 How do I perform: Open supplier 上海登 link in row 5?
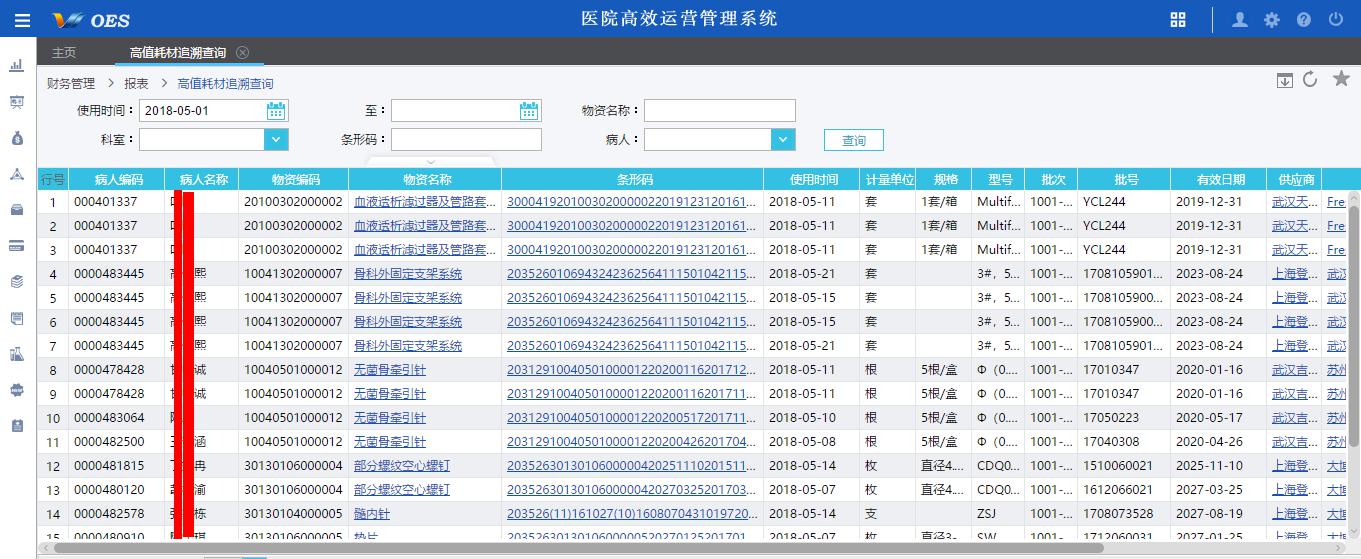pos(1294,298)
